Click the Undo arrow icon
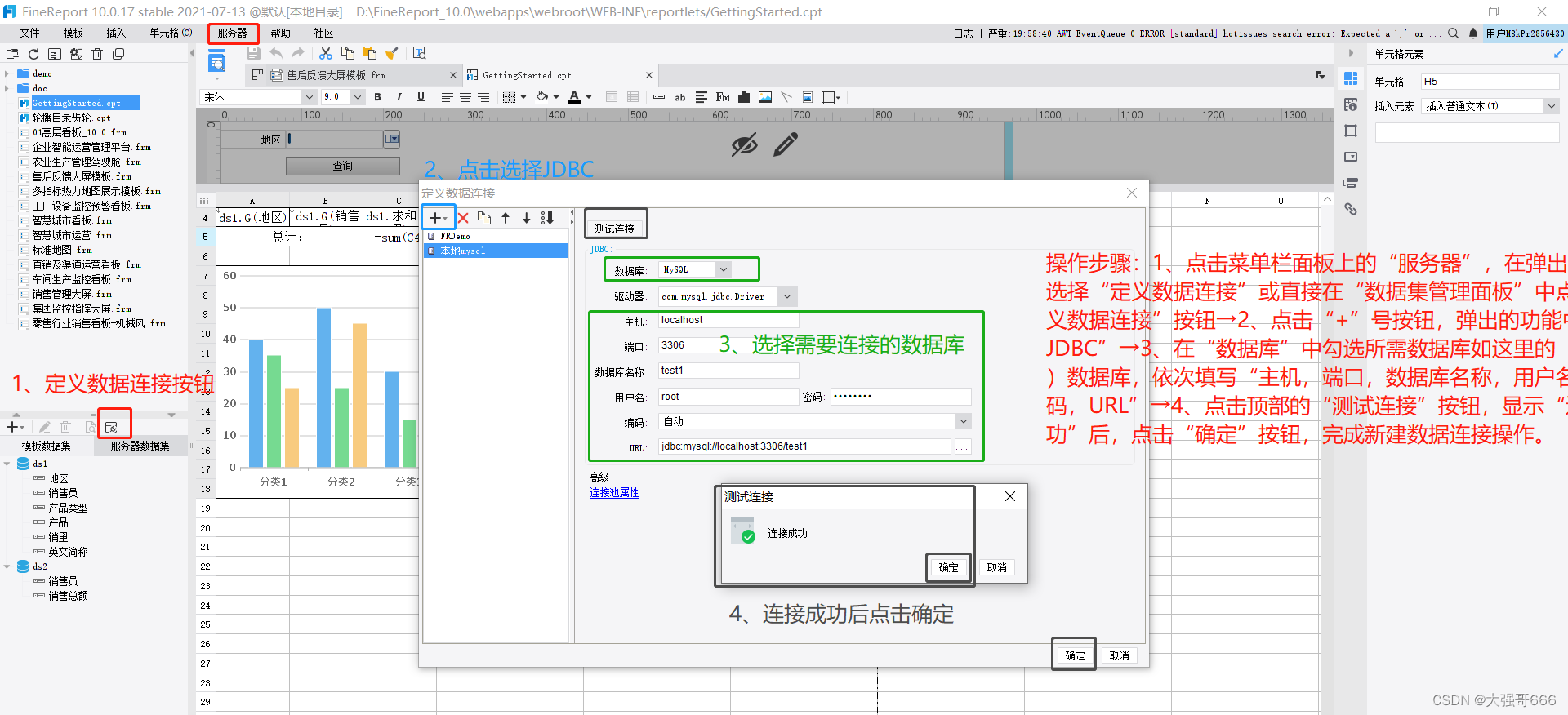Image resolution: width=1568 pixels, height=715 pixels. tap(276, 53)
